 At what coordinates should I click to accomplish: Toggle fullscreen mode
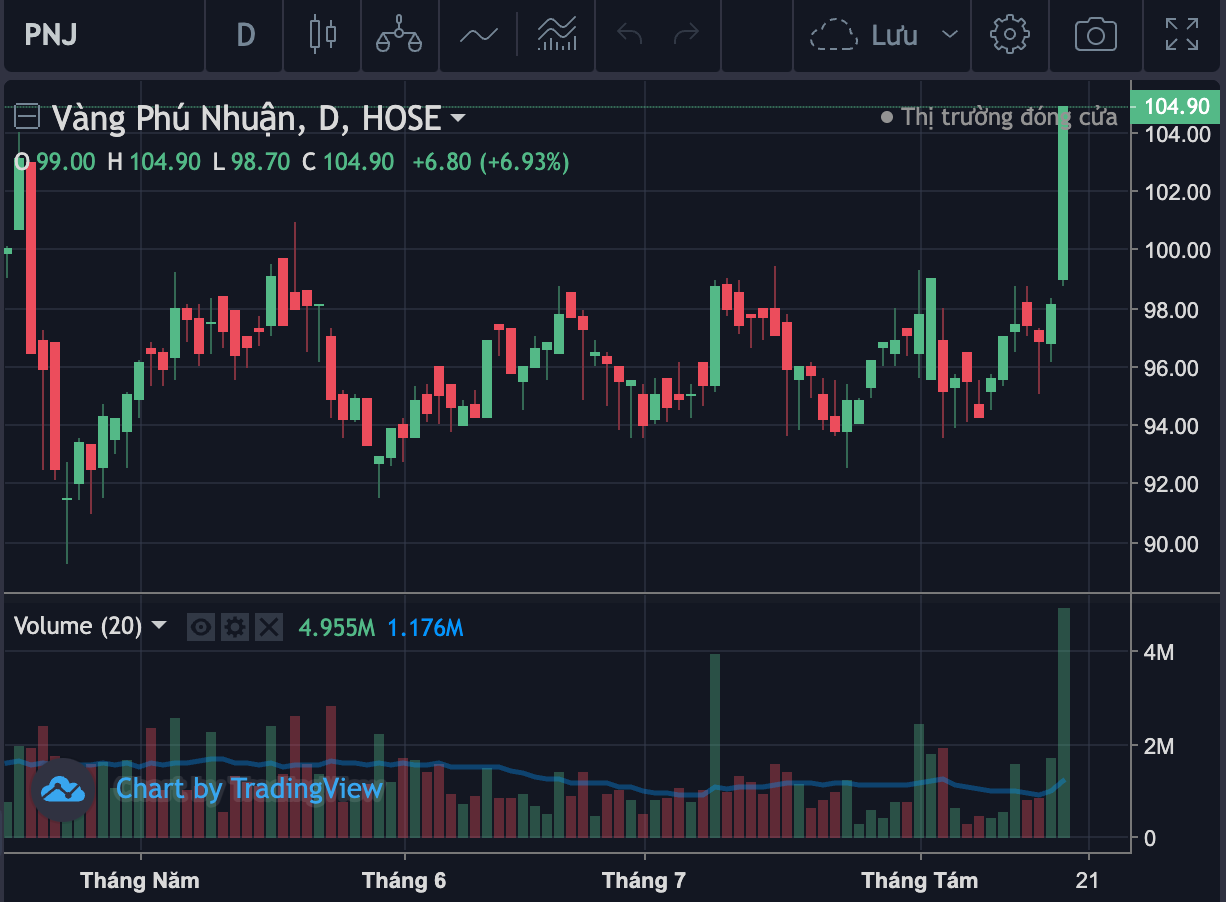point(1182,35)
